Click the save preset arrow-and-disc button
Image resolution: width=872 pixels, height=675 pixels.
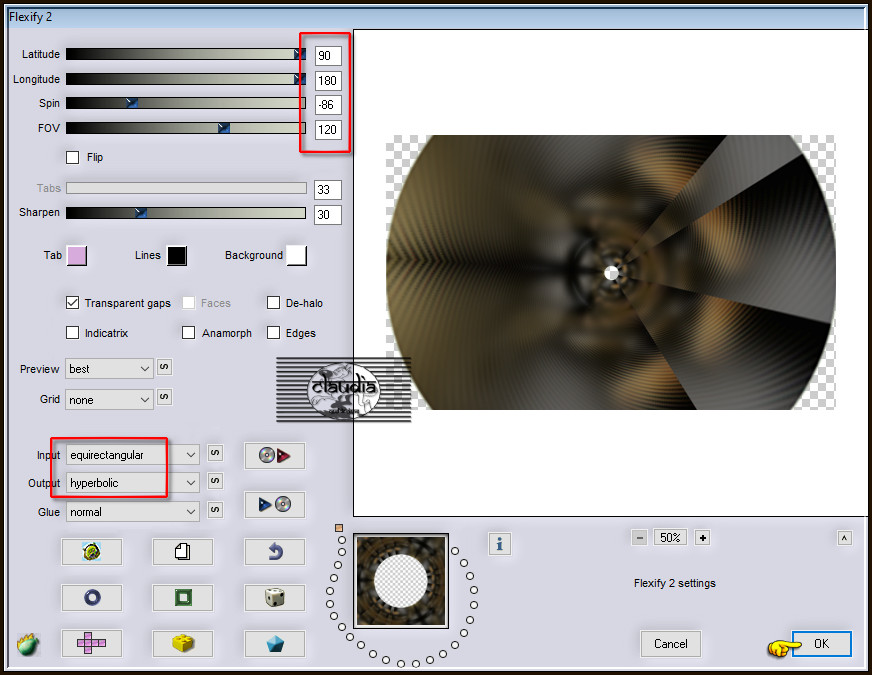[275, 504]
